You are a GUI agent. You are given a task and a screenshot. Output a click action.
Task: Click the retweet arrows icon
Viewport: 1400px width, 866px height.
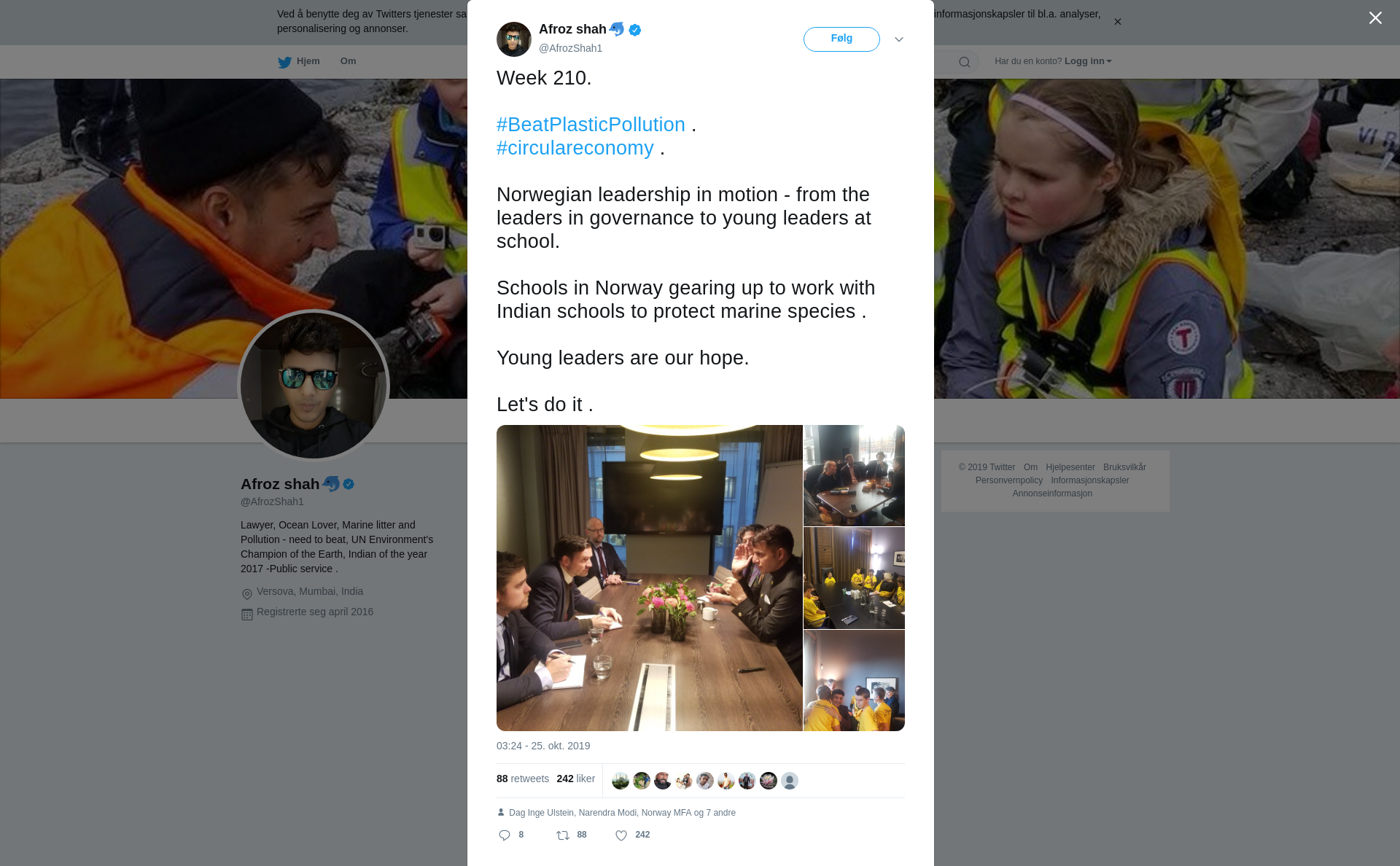[563, 835]
